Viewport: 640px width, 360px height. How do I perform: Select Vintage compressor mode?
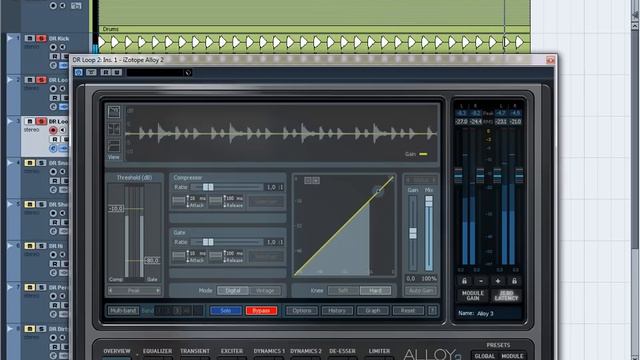(x=265, y=291)
